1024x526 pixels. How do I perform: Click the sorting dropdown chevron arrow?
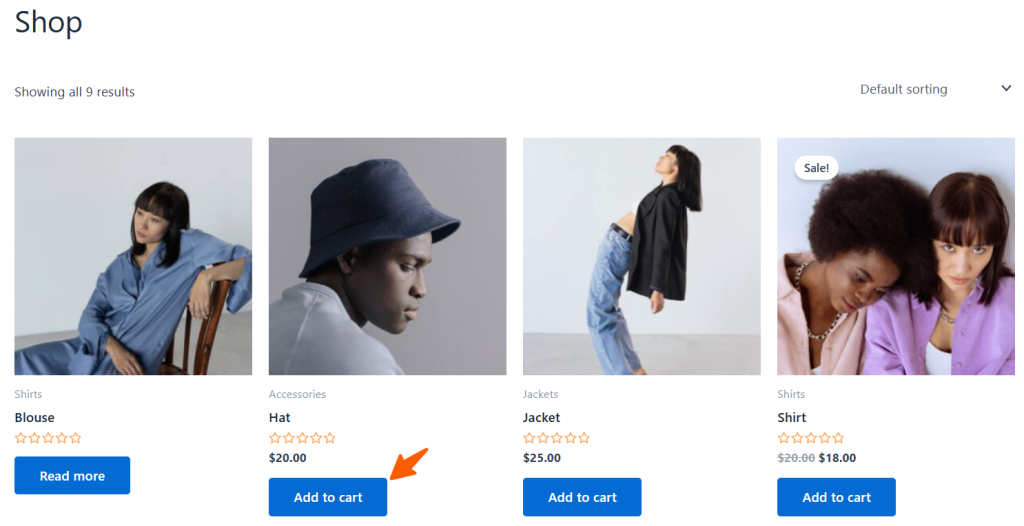[1006, 88]
